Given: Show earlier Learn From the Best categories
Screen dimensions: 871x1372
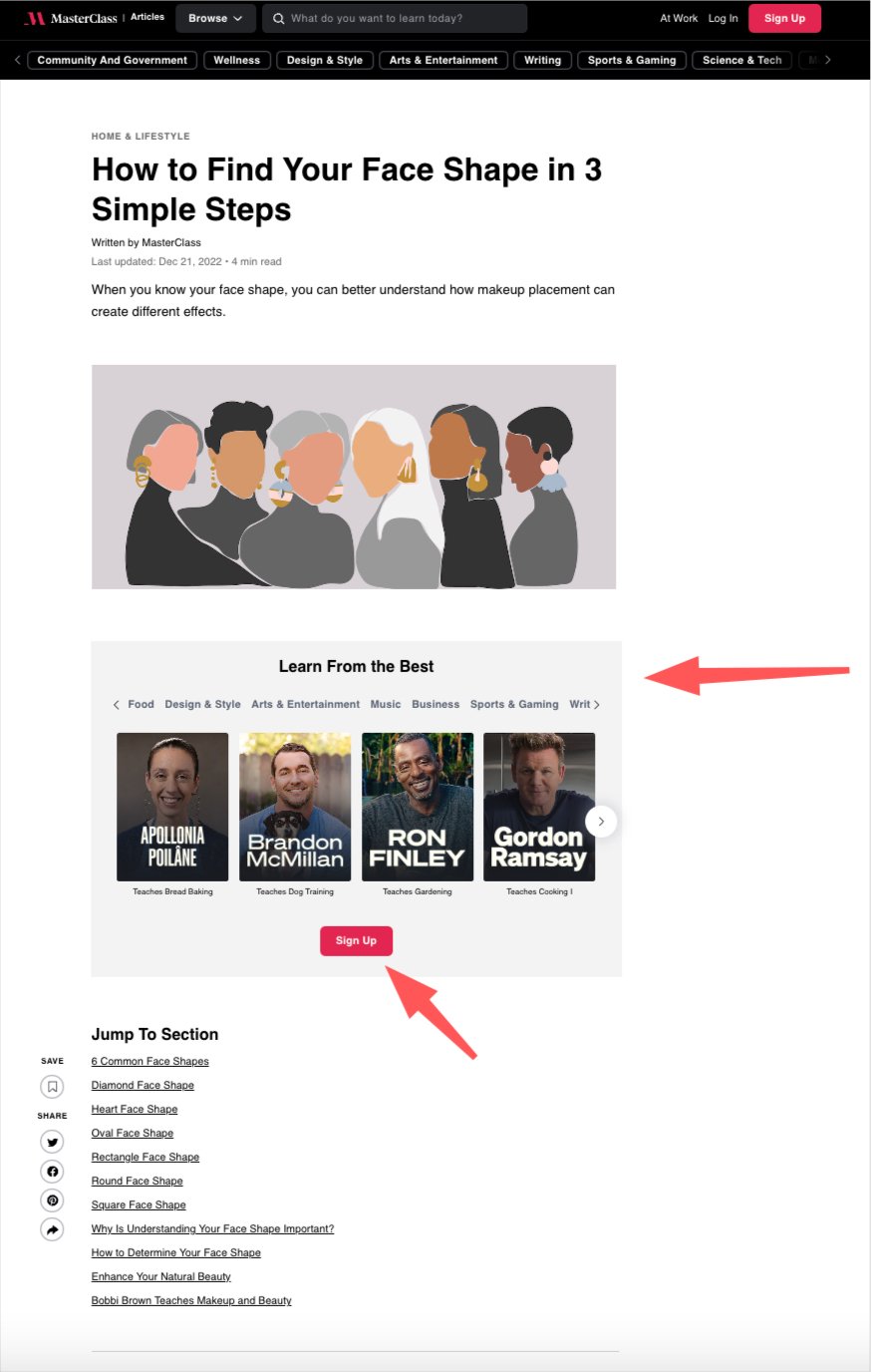Looking at the screenshot, I should (x=116, y=704).
